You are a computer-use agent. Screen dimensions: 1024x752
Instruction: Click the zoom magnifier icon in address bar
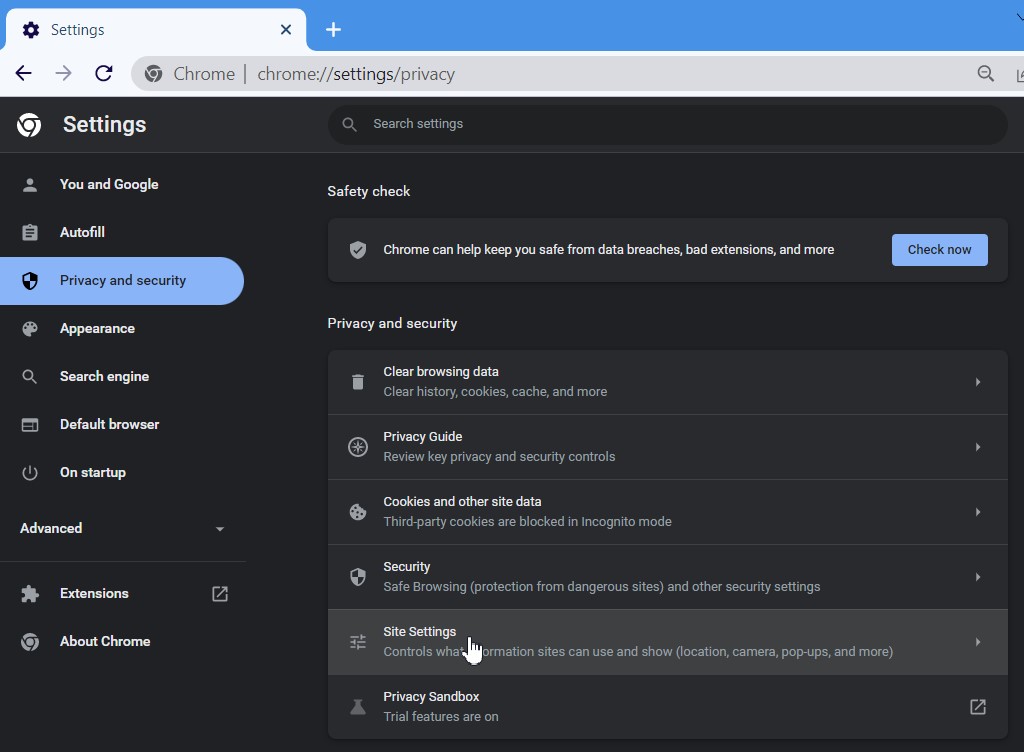[x=986, y=73]
